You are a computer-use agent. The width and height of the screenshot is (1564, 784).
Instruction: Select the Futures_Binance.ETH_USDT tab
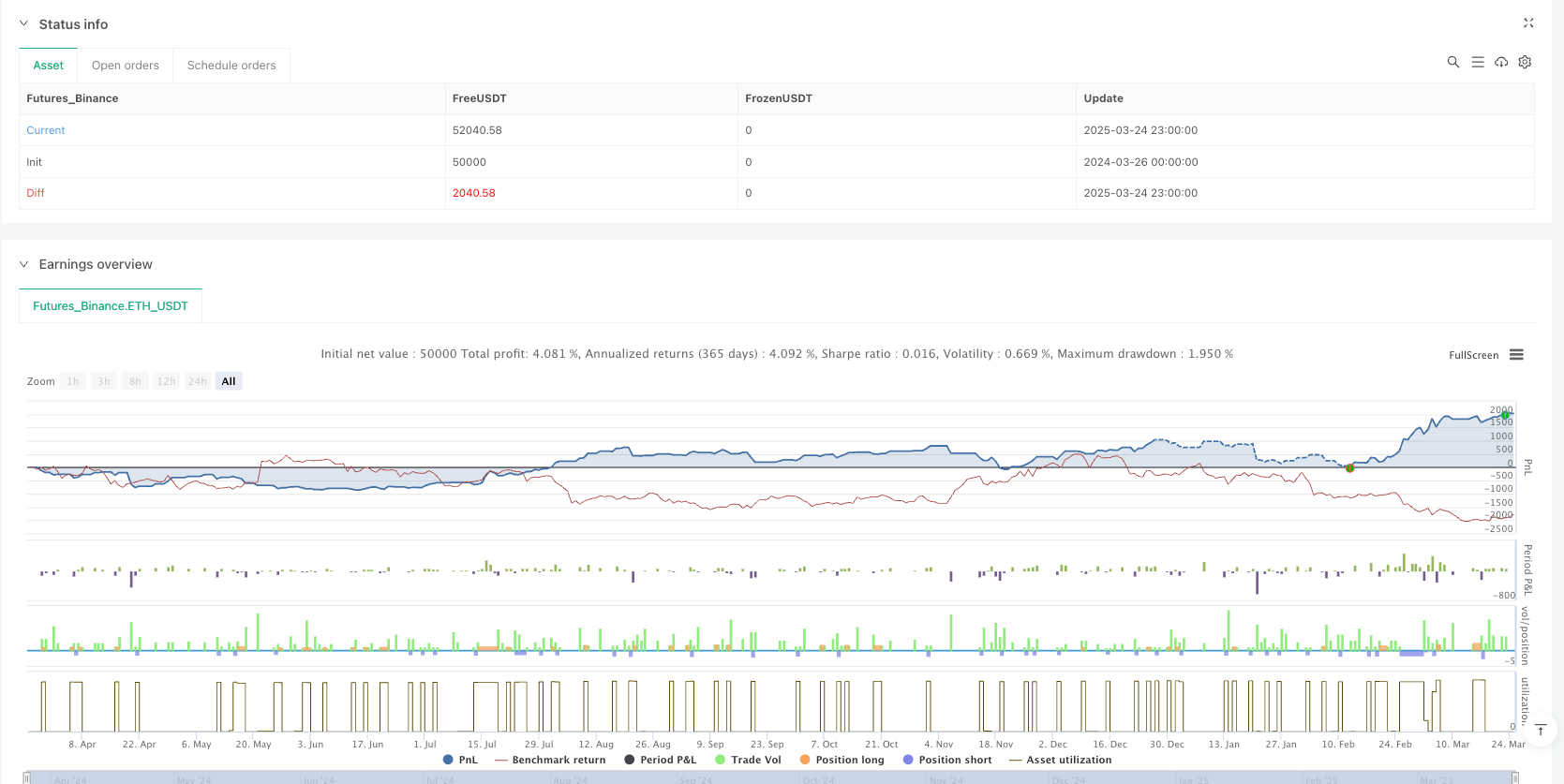pyautogui.click(x=111, y=306)
